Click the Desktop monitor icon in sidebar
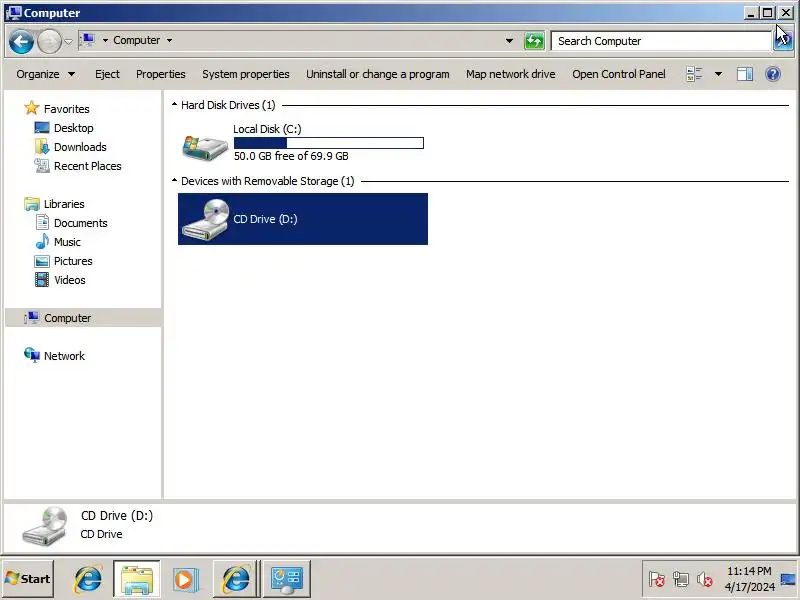Screen dimensions: 800x600 click(42, 127)
